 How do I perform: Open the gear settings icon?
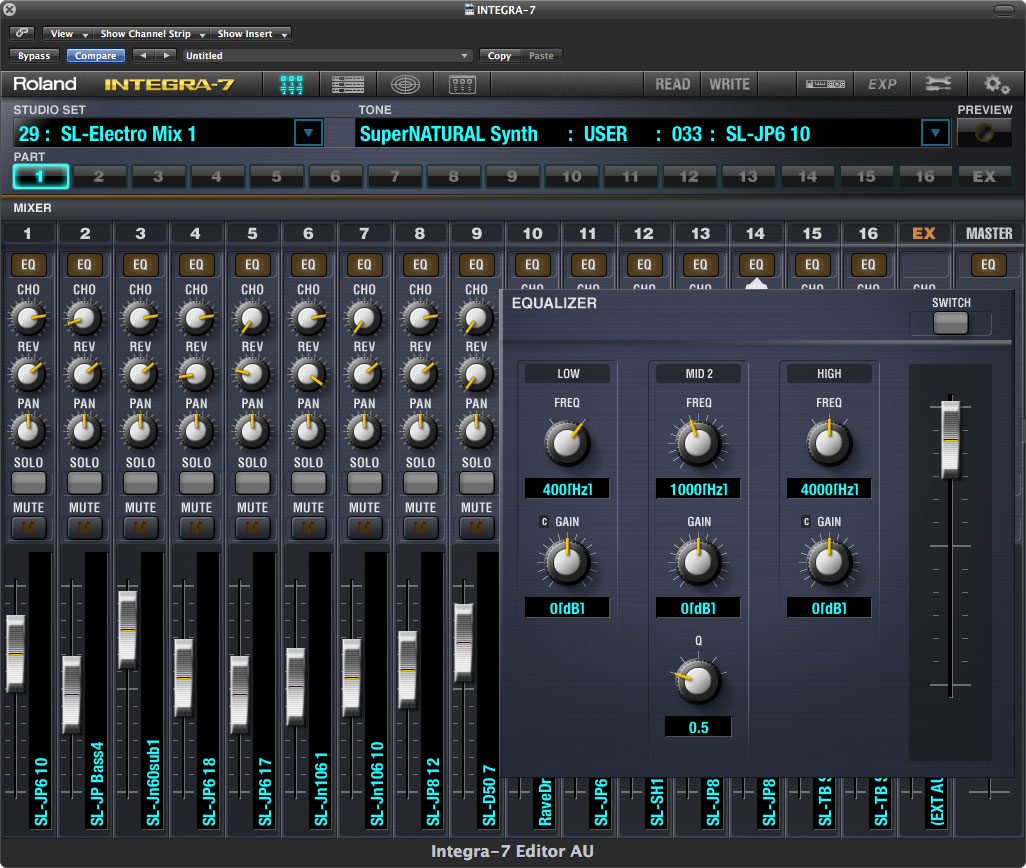tap(995, 84)
